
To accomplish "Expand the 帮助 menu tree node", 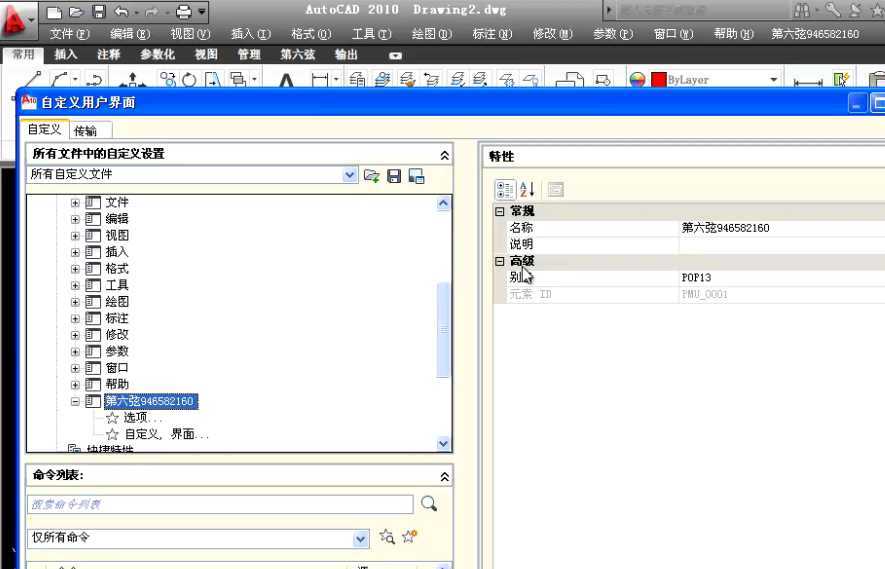I will pyautogui.click(x=75, y=385).
